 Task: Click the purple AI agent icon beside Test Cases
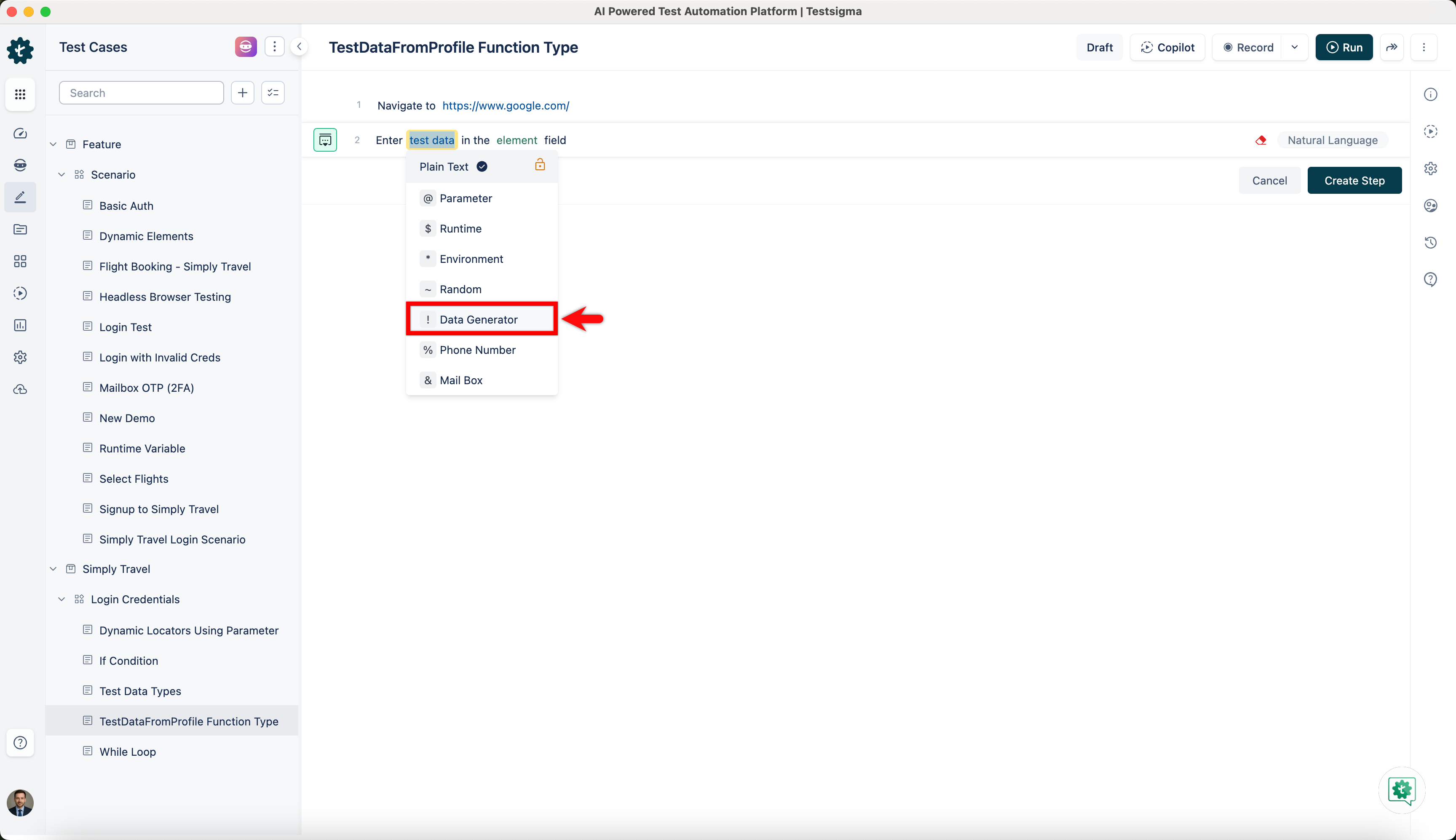point(246,47)
